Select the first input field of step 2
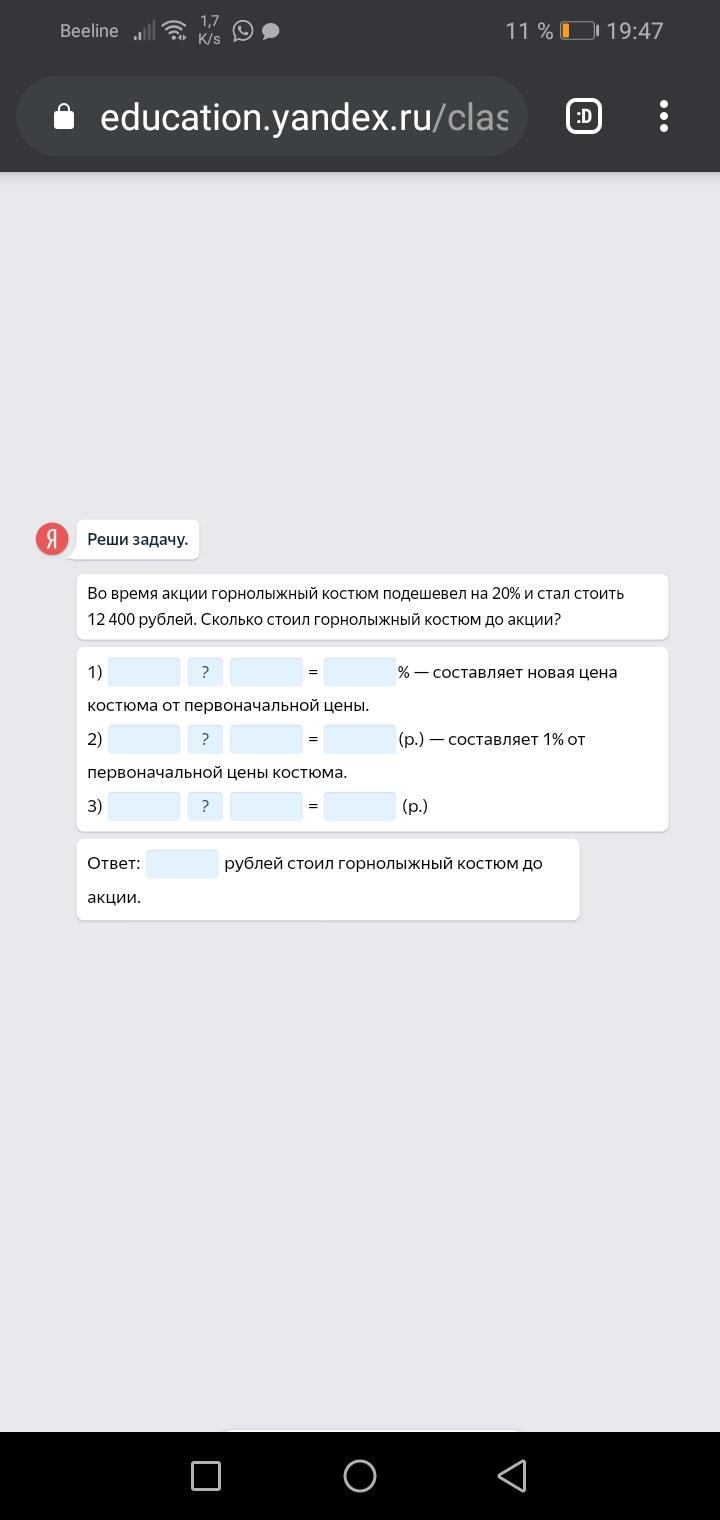Image resolution: width=720 pixels, height=1520 pixels. (144, 739)
